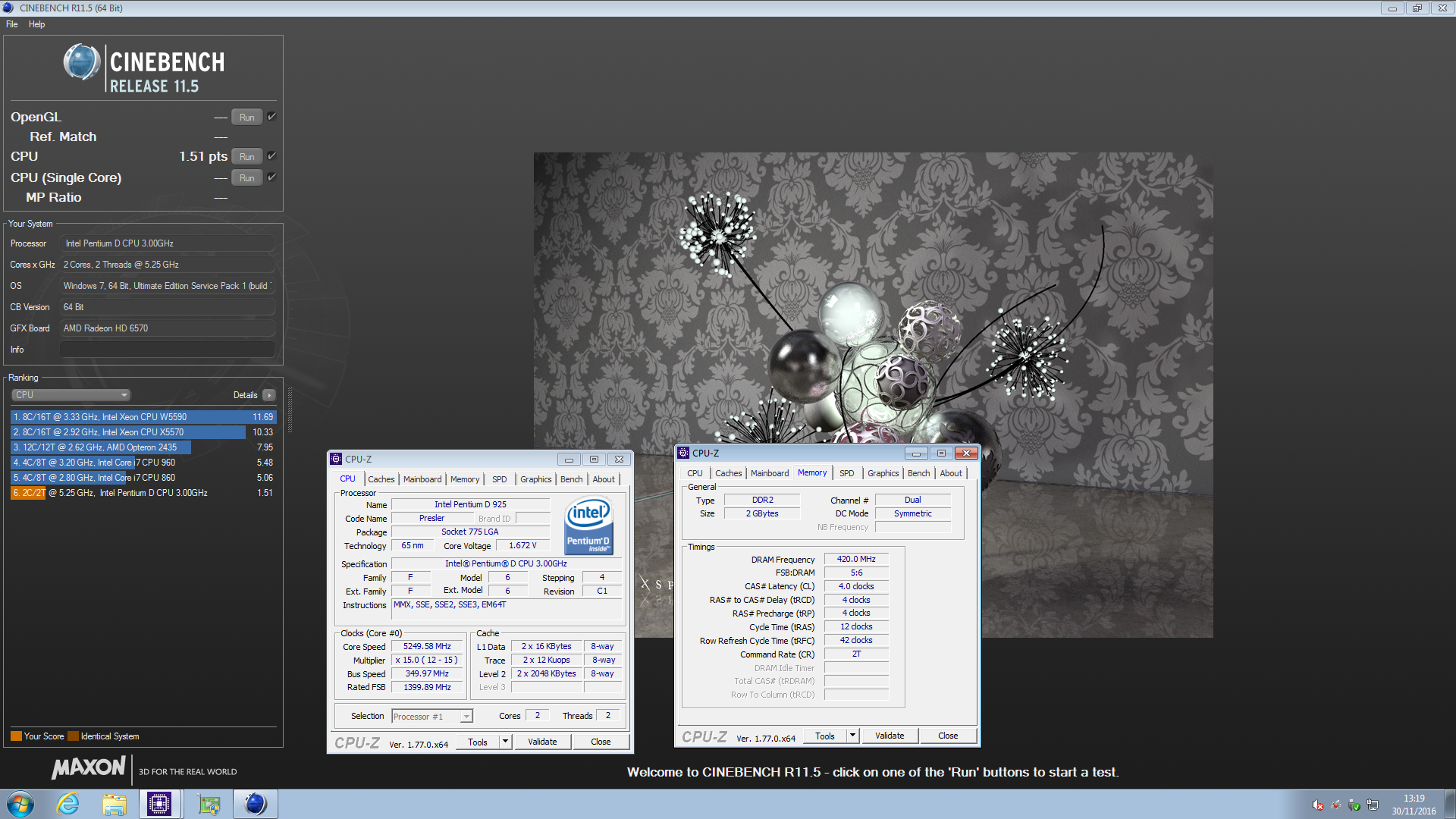Image resolution: width=1456 pixels, height=819 pixels.
Task: Click Tools button in right CPU-Z
Action: (825, 736)
